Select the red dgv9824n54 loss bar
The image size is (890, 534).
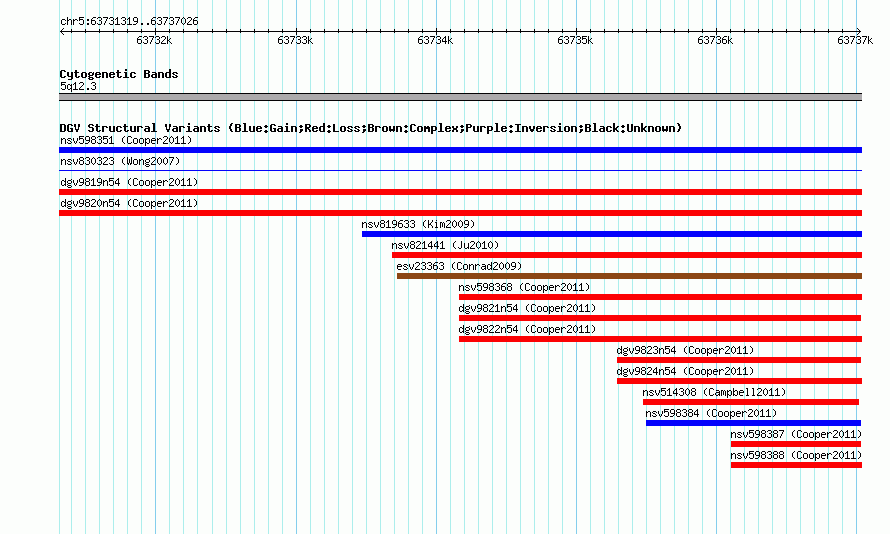click(740, 381)
